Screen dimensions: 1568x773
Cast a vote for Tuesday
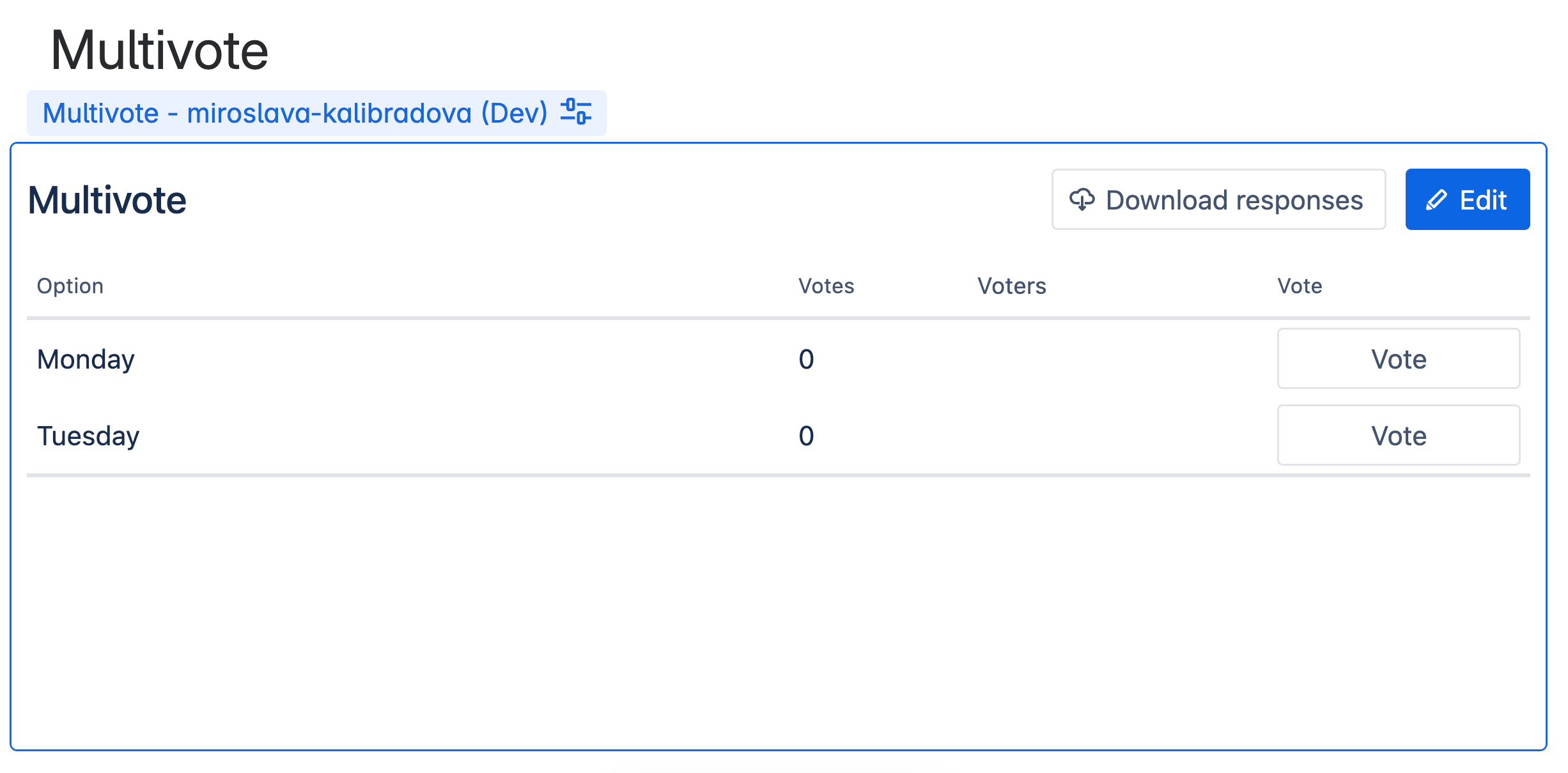(x=1398, y=436)
